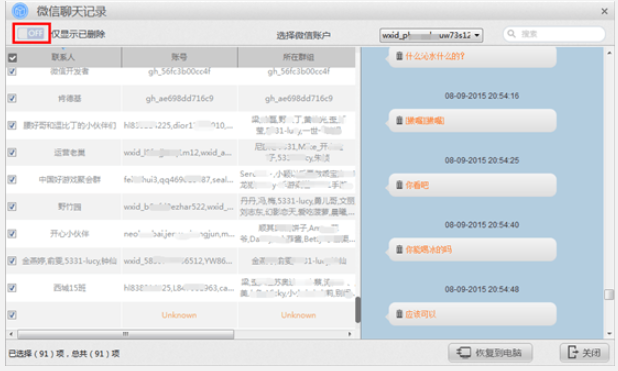The height and width of the screenshot is (371, 618).
Task: Select the 你看吧 chat bubble
Action: pos(472,185)
